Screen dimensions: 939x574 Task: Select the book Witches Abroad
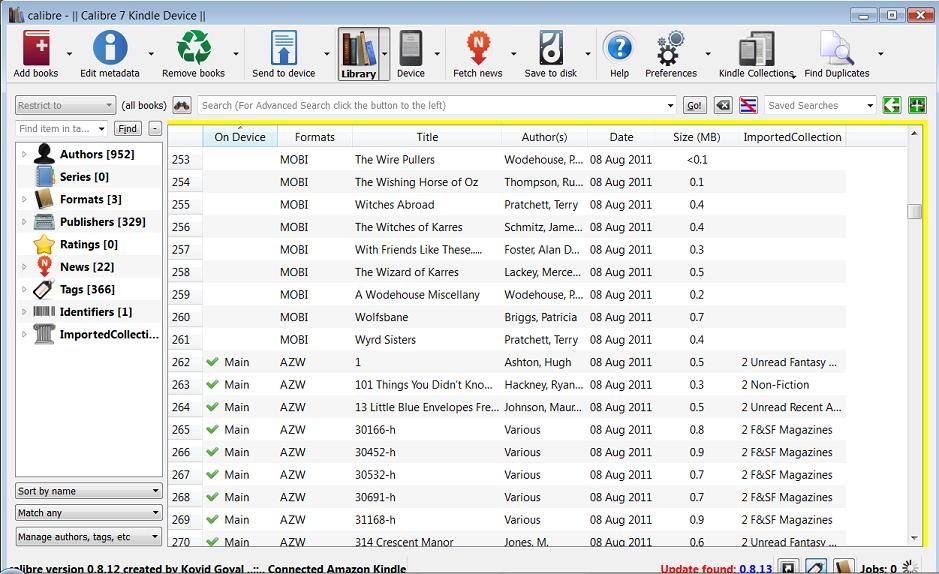(395, 205)
